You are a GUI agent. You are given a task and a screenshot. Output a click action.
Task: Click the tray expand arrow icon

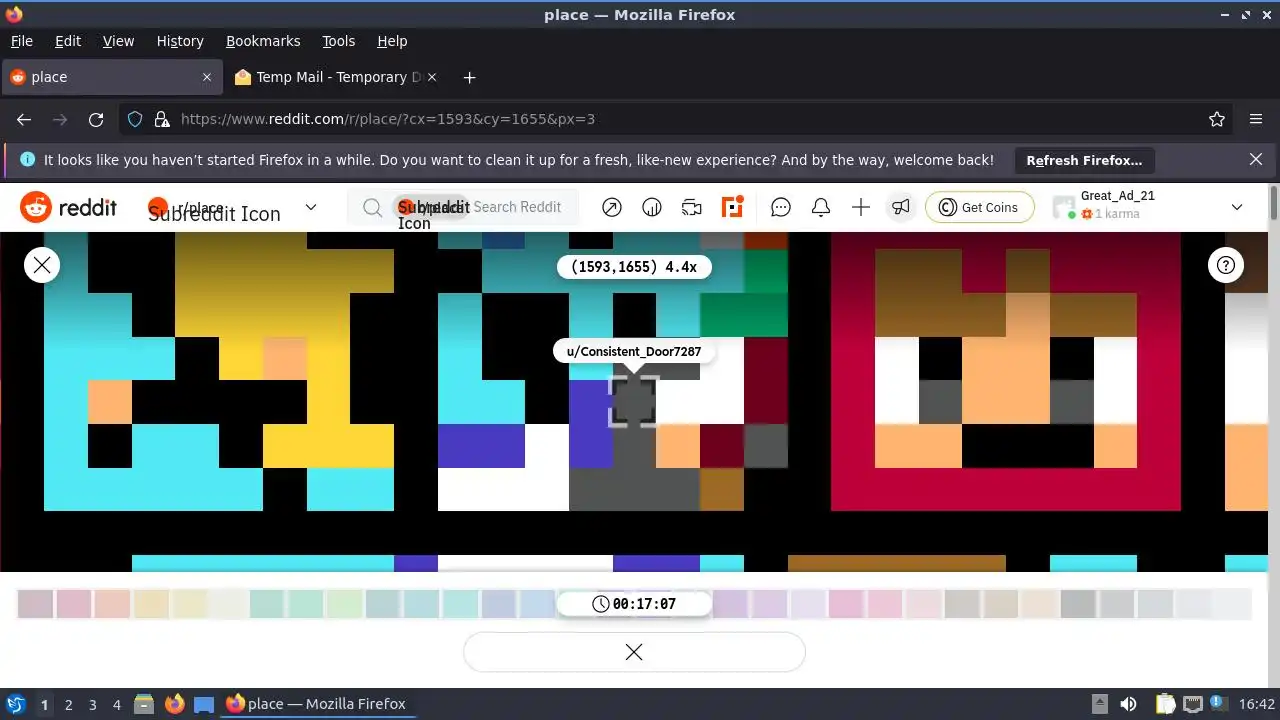click(x=1099, y=704)
